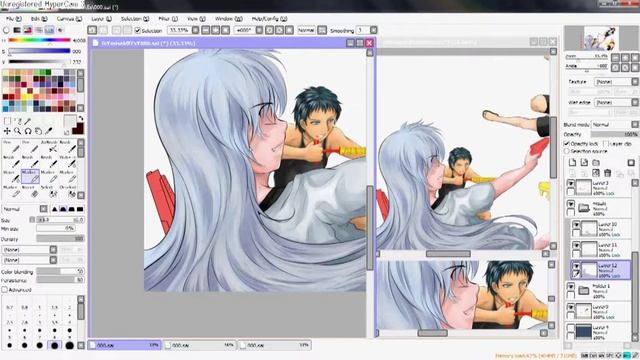Click main canvas vertical scrollbar thumb

pyautogui.click(x=370, y=228)
